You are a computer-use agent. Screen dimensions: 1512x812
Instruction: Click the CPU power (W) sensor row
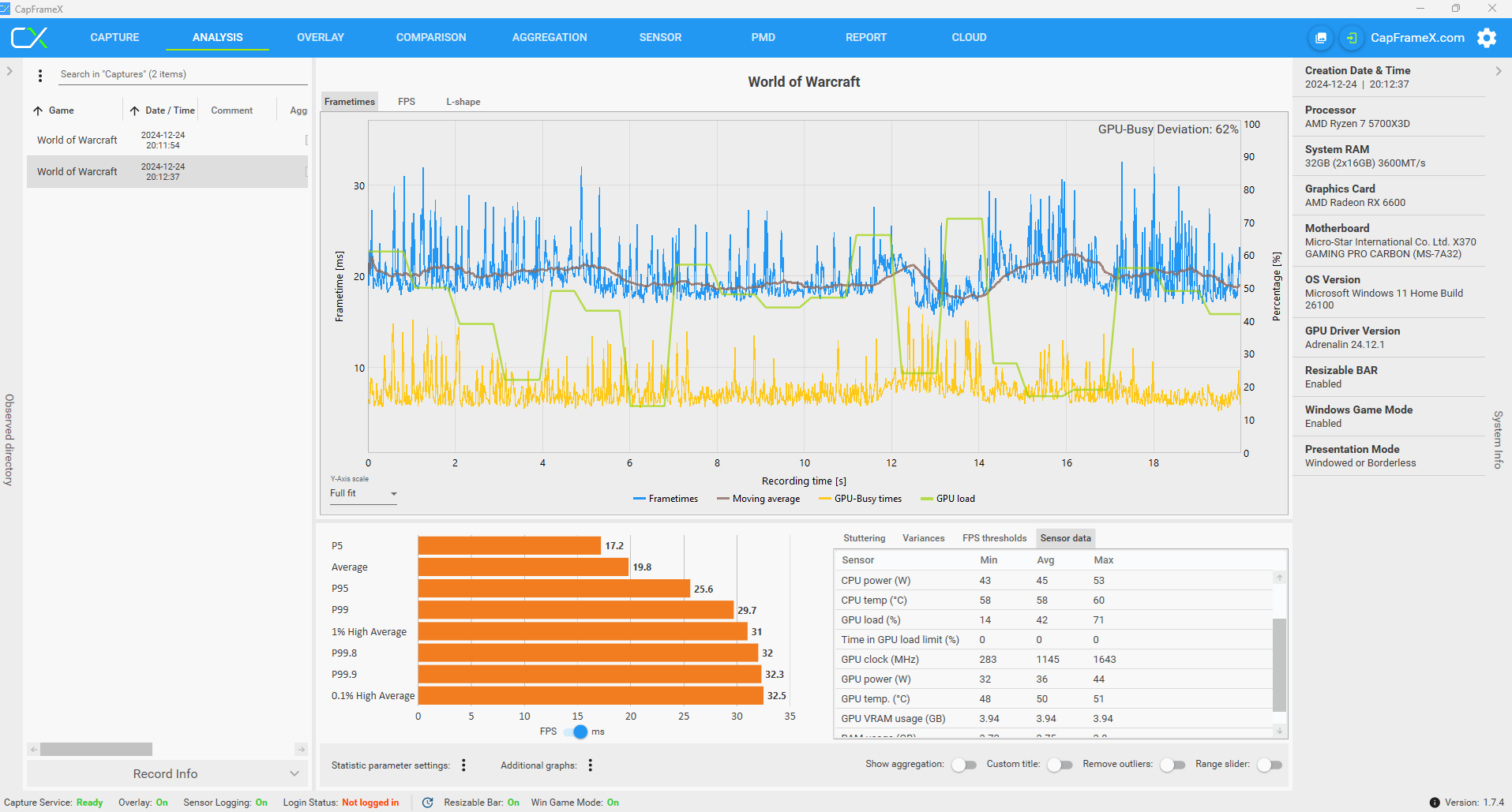[1053, 581]
